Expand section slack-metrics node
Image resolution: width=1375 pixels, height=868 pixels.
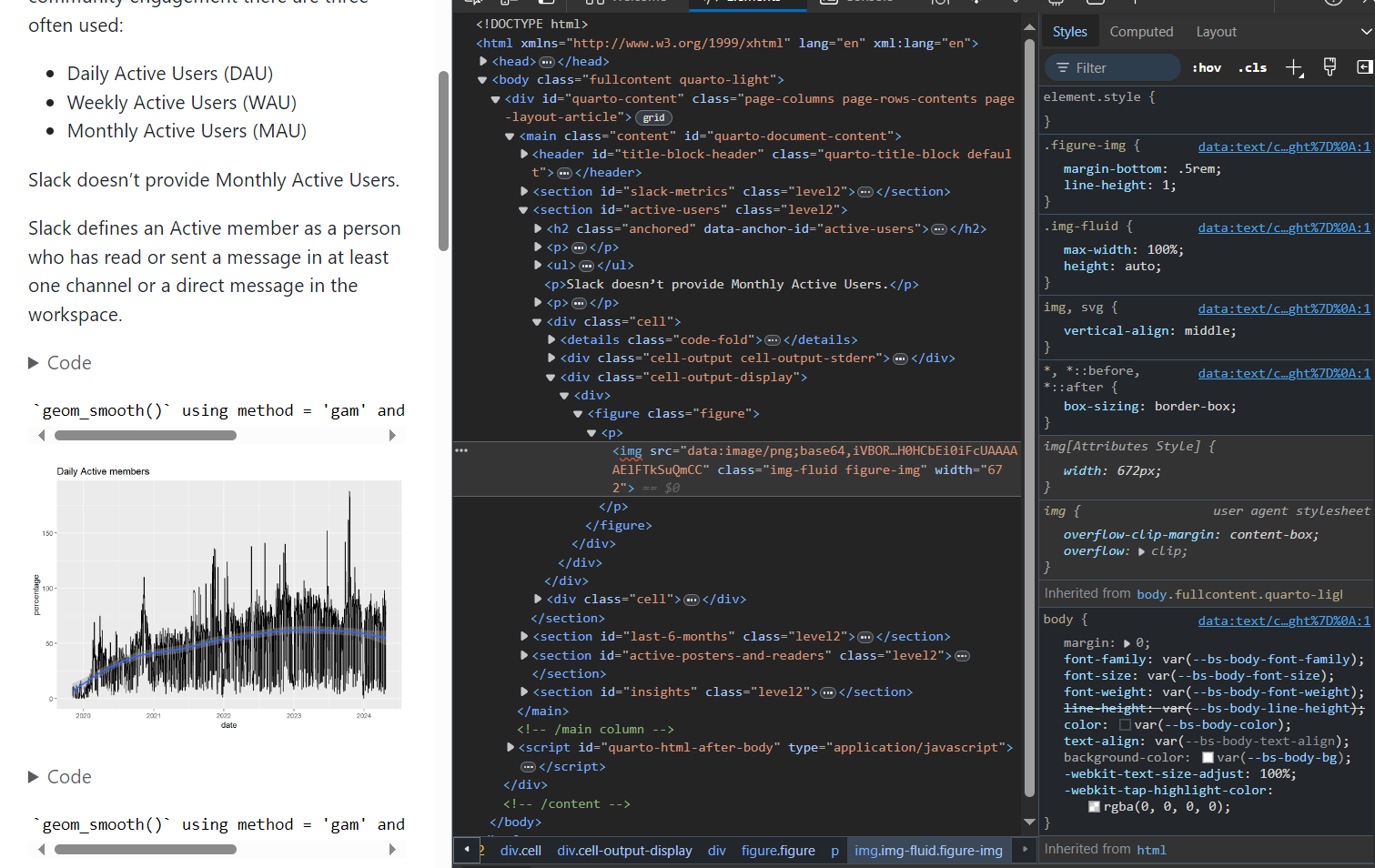point(524,191)
